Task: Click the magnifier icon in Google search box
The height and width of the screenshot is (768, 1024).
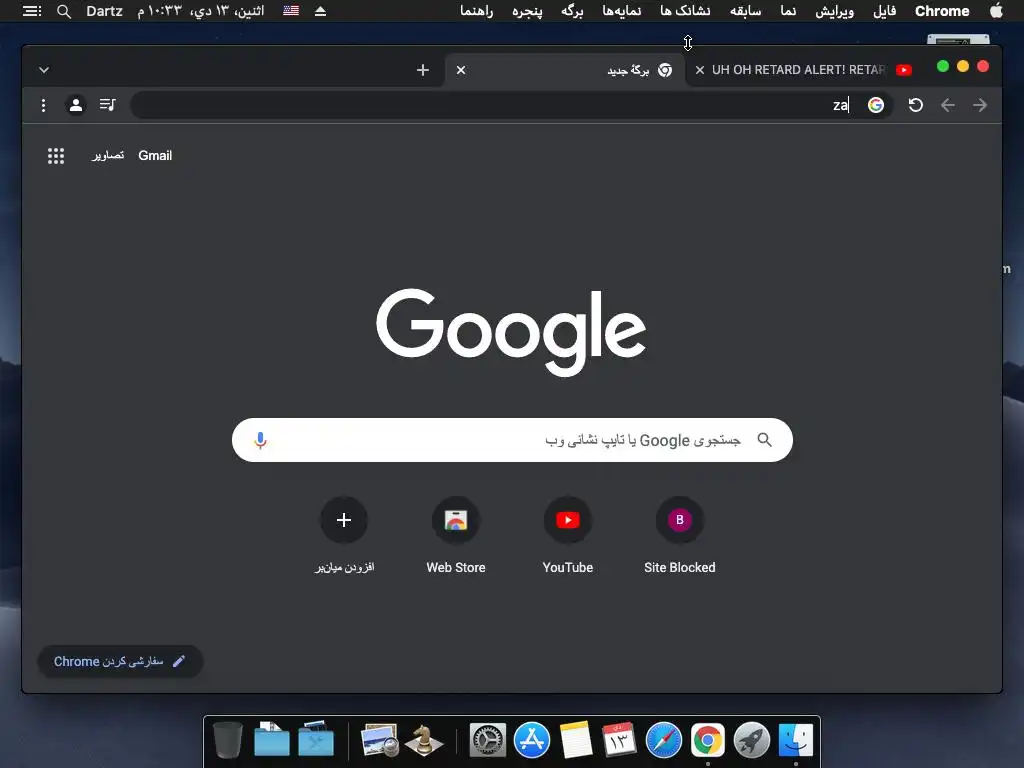Action: click(x=764, y=440)
